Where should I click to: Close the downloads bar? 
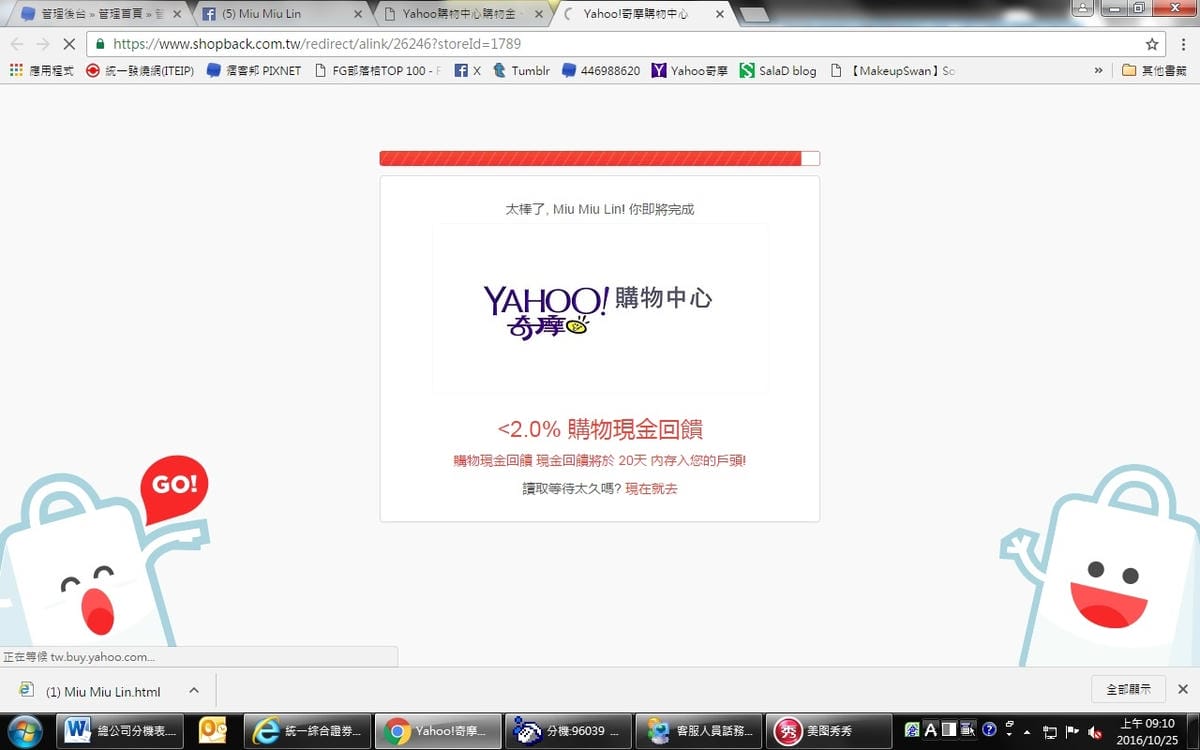click(x=1182, y=689)
